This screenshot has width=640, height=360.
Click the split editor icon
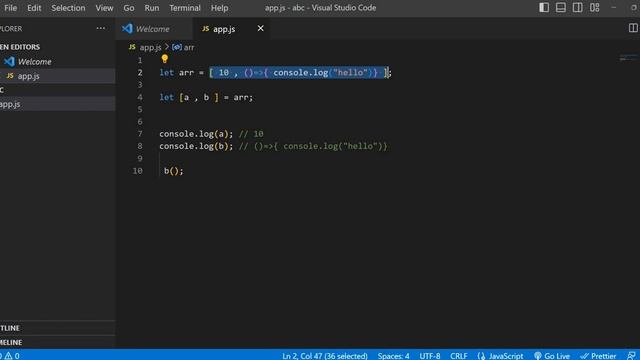[x=633, y=28]
